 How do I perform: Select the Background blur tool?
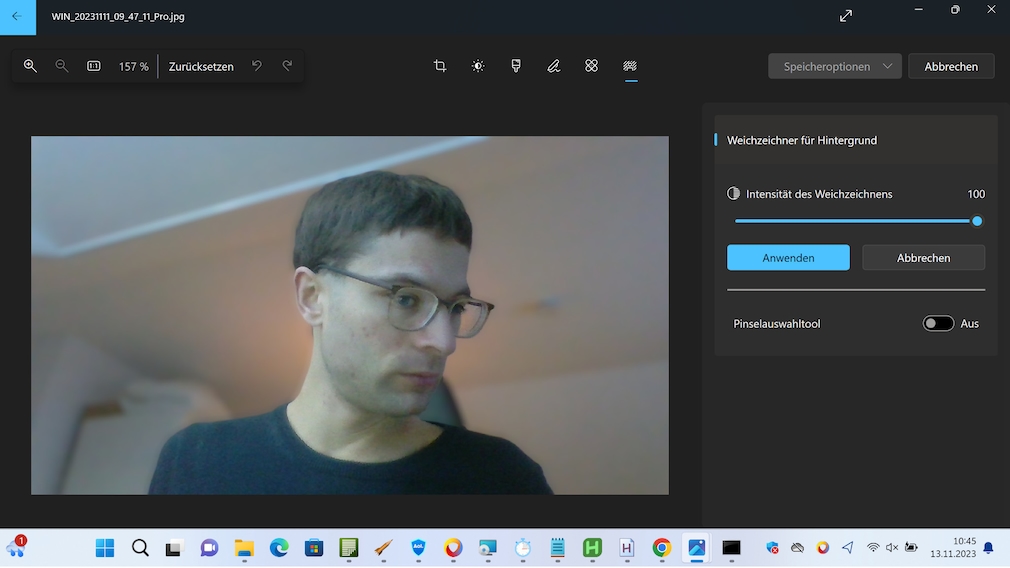[630, 66]
